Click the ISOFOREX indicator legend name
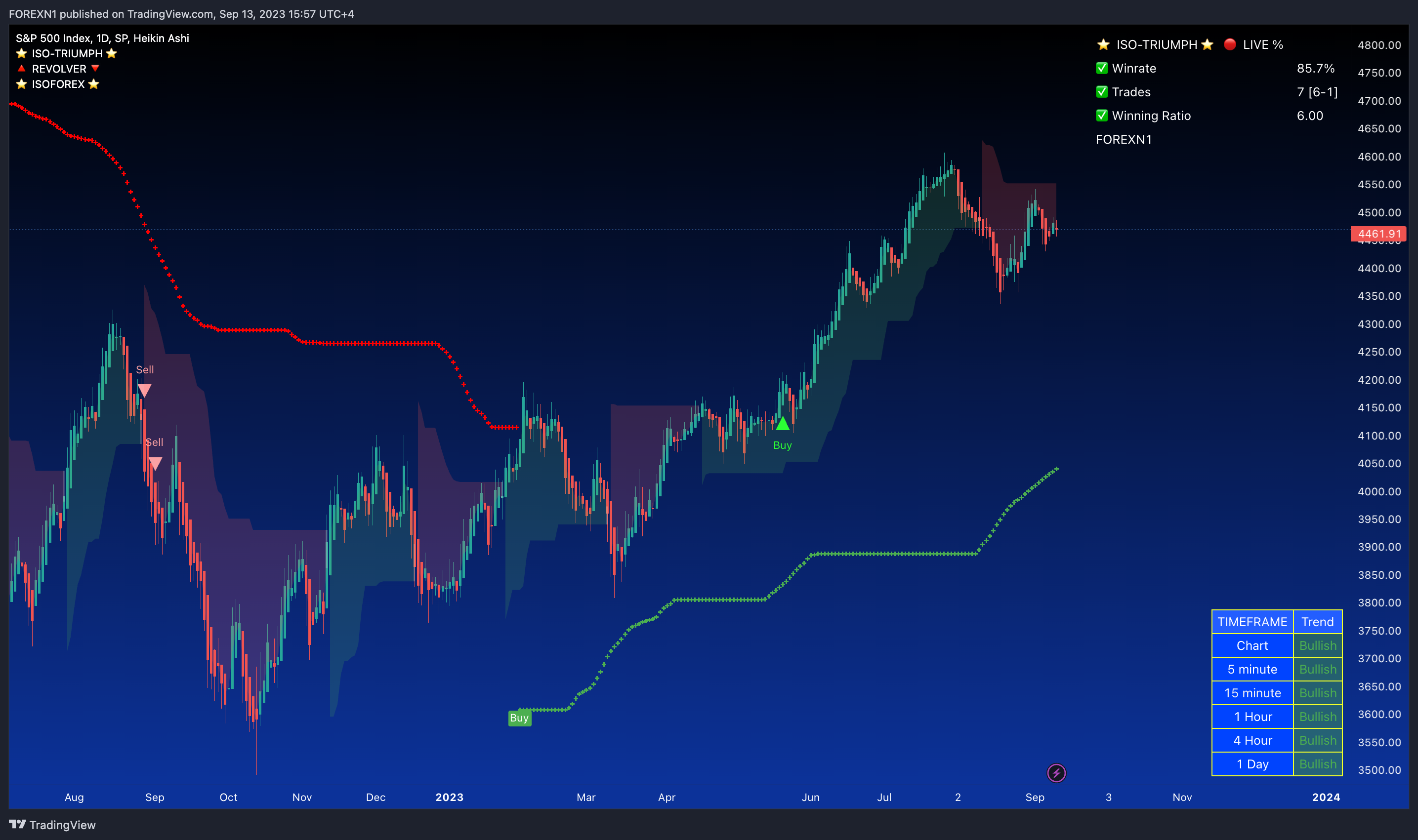 pyautogui.click(x=58, y=84)
